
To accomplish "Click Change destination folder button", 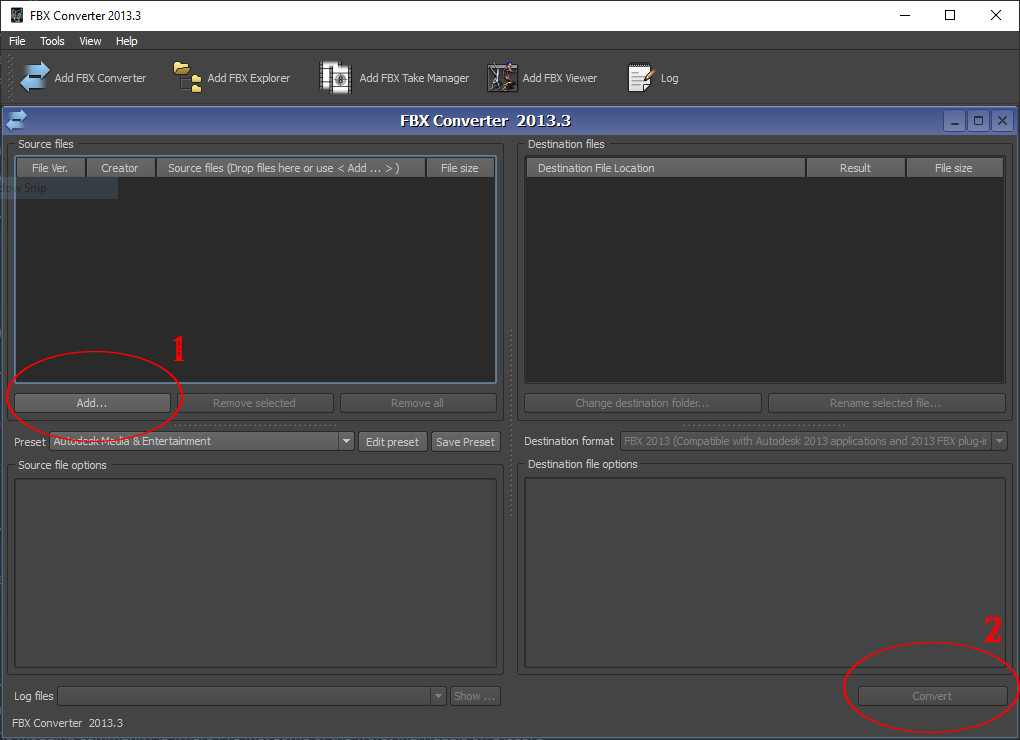I will (642, 403).
